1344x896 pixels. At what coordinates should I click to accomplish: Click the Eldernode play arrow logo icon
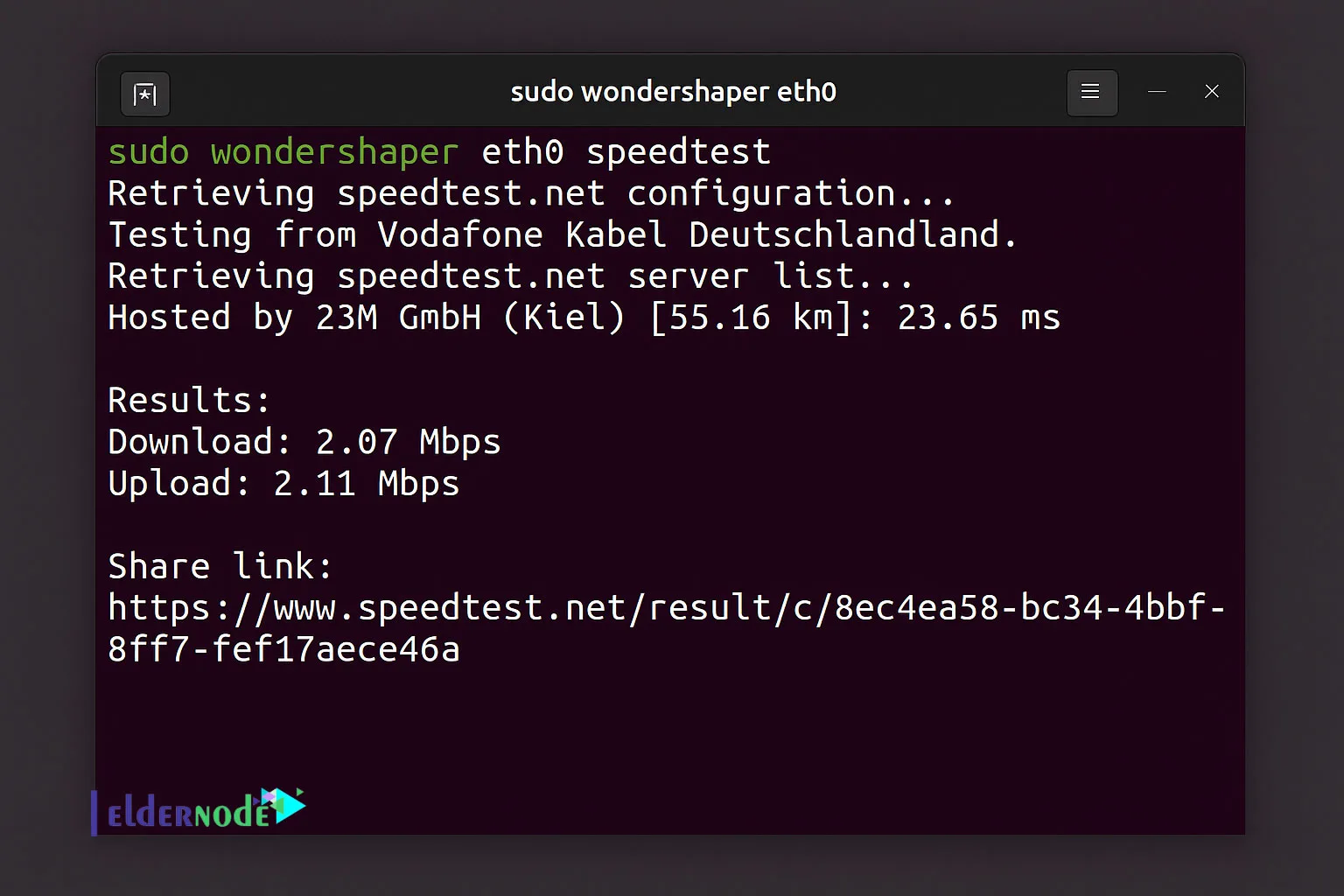tap(285, 805)
